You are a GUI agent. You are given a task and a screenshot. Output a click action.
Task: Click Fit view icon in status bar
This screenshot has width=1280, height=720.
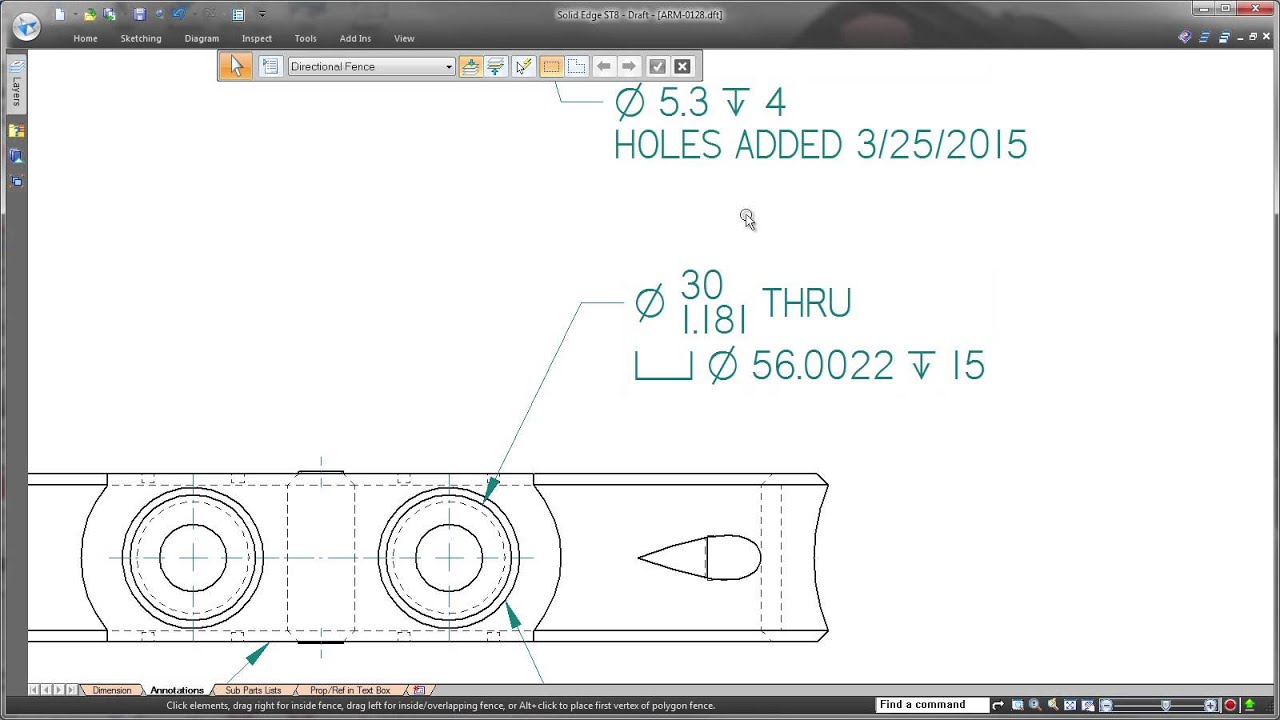pyautogui.click(x=1070, y=705)
